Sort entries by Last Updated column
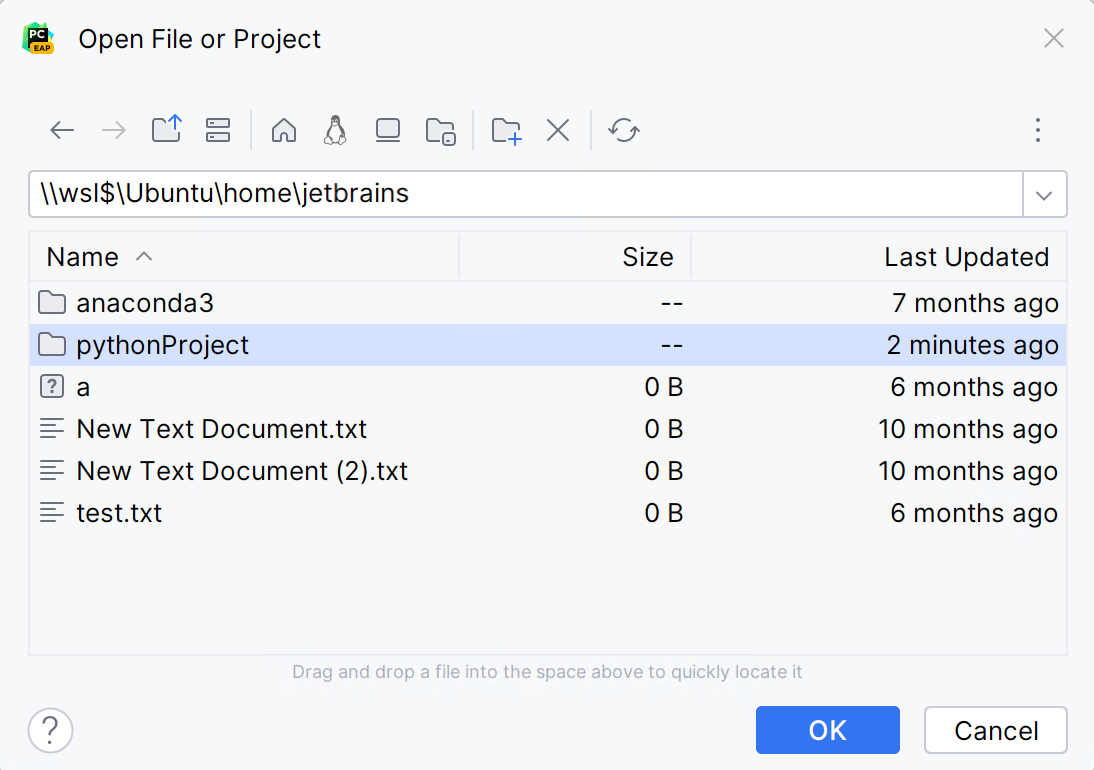Image resolution: width=1094 pixels, height=770 pixels. click(967, 257)
